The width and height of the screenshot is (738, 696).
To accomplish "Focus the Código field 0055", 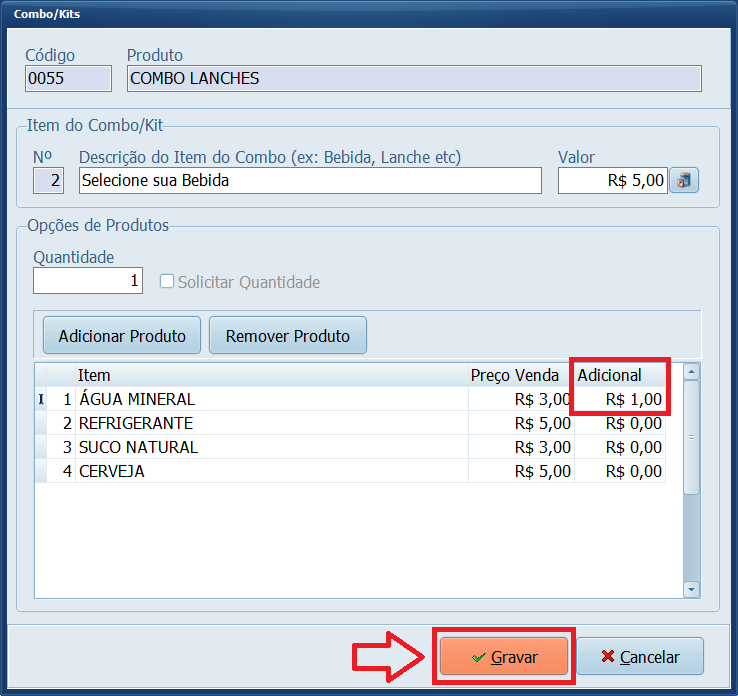I will pyautogui.click(x=68, y=78).
